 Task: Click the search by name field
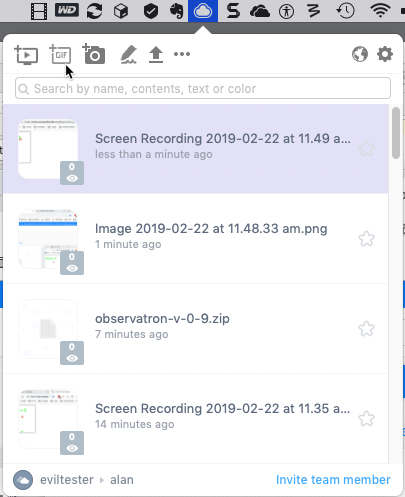point(203,88)
